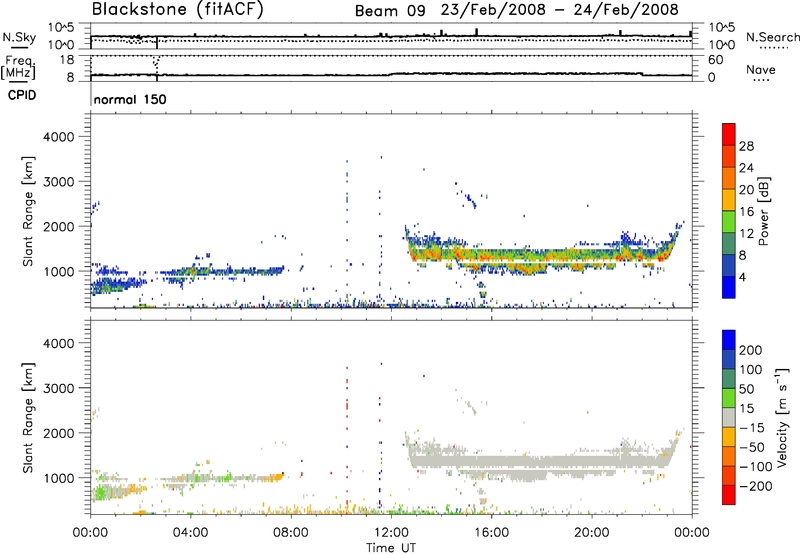This screenshot has width=800, height=554.
Task: Click the "12" value on power color bar
Action: click(746, 234)
